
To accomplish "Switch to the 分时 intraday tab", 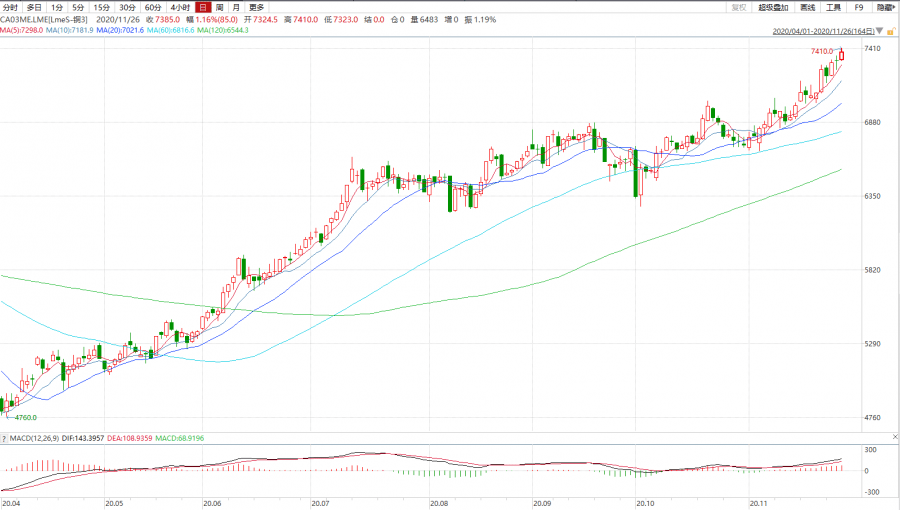I will tap(11, 7).
